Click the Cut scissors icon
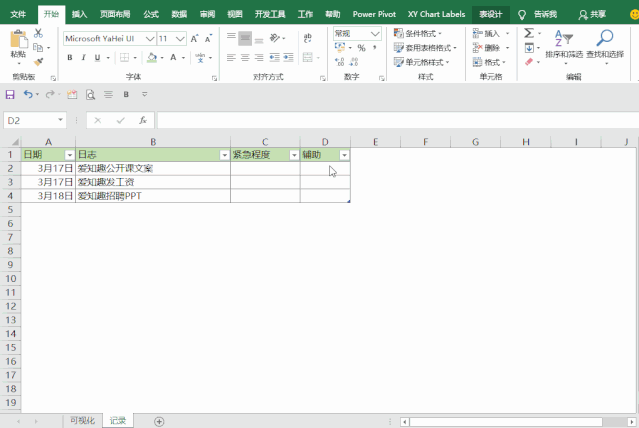This screenshot has height=428, width=639. tap(38, 33)
